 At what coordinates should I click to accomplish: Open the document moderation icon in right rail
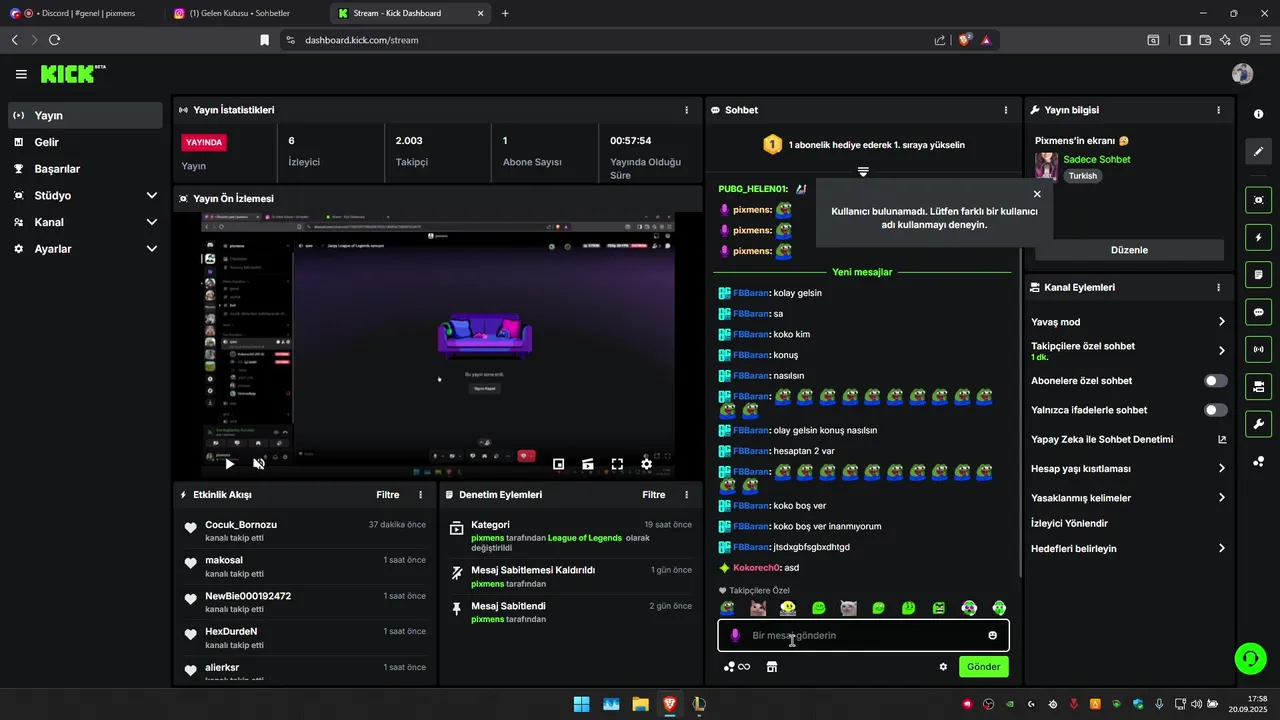(x=1258, y=274)
